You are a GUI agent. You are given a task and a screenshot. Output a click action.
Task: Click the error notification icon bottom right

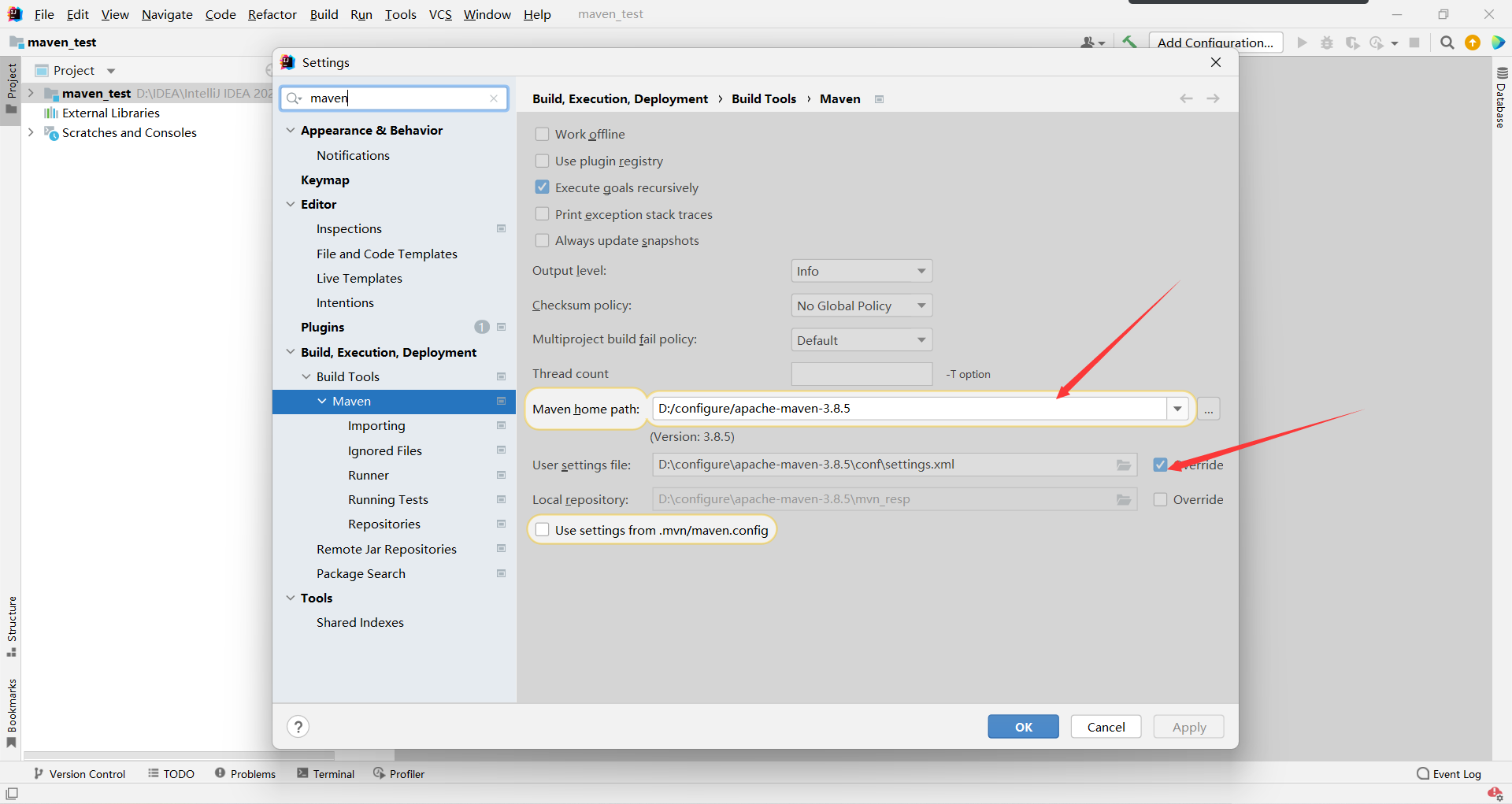tap(1495, 793)
